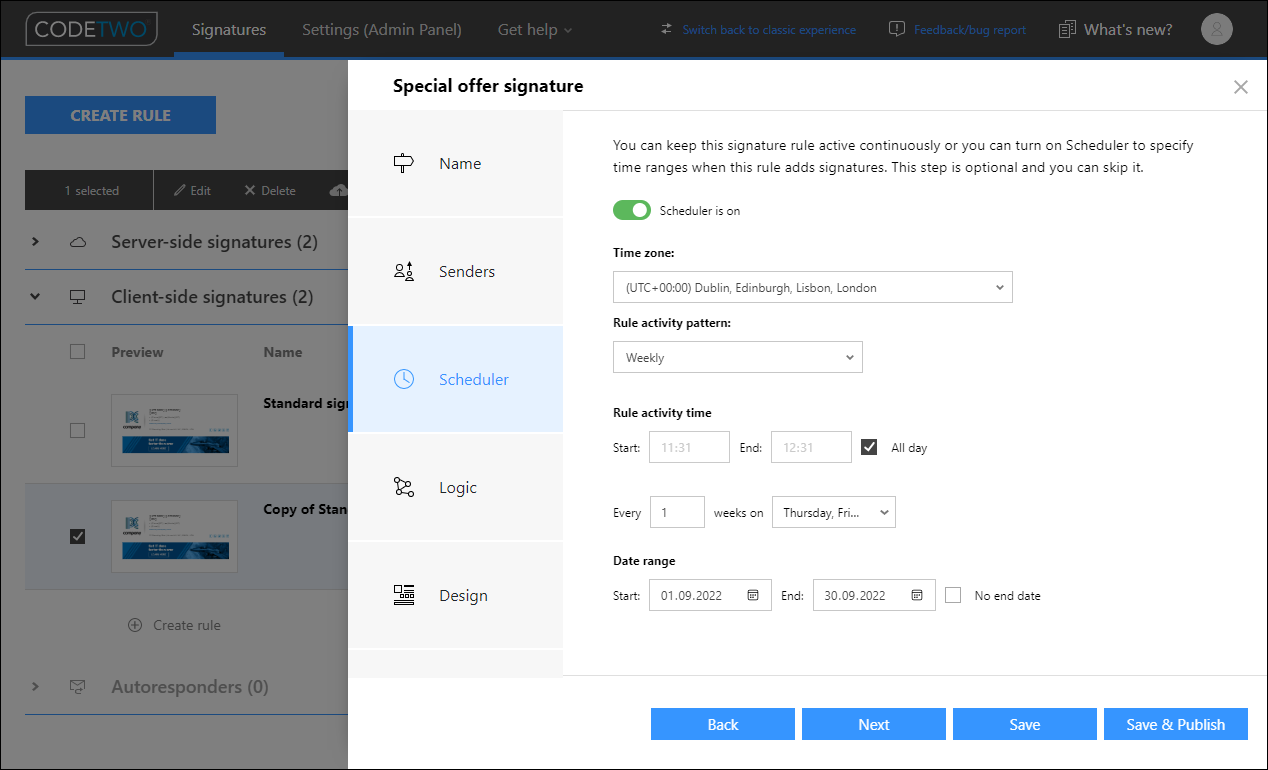Click the cloud icon next to Server-side signatures

click(78, 242)
